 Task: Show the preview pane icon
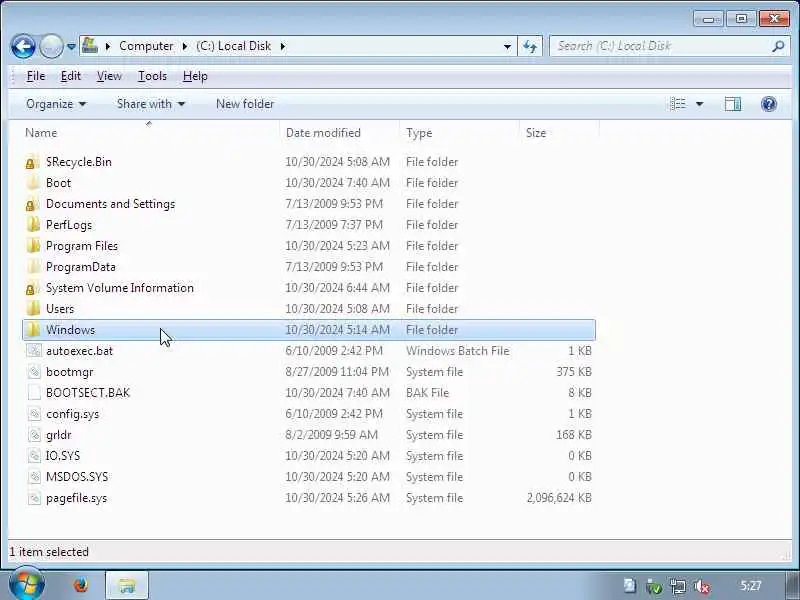click(x=733, y=104)
